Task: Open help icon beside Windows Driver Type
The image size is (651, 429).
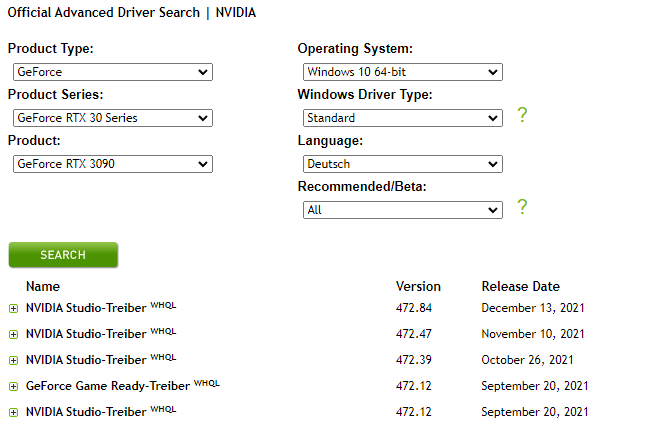Action: 522,115
